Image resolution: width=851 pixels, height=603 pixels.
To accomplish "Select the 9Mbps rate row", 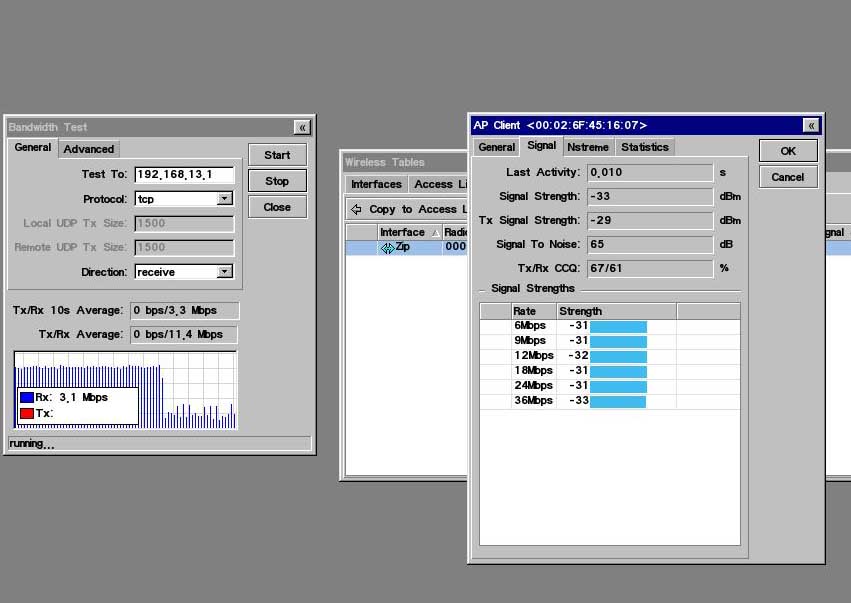I will click(610, 341).
